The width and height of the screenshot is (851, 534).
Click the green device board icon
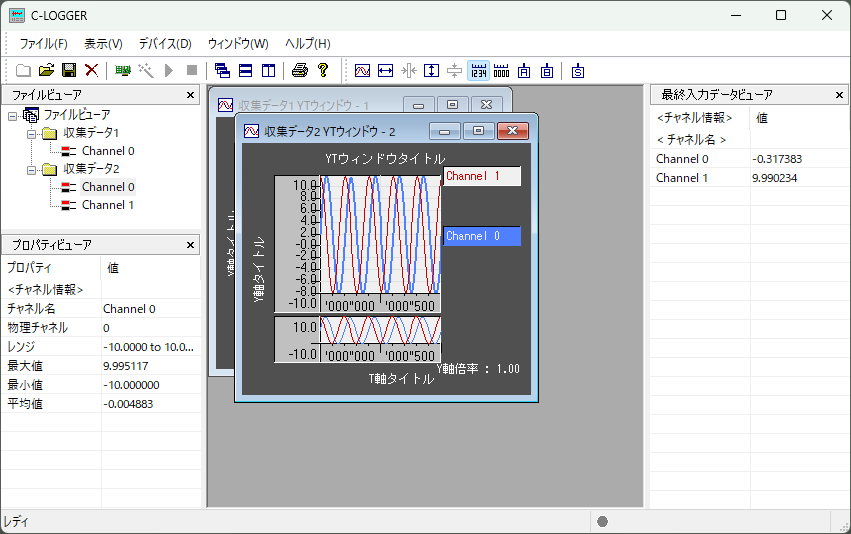[x=123, y=70]
